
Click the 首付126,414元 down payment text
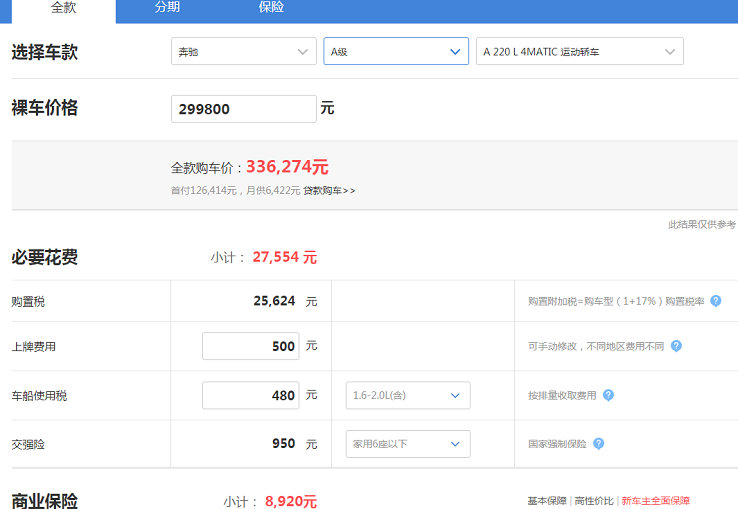[x=204, y=191]
